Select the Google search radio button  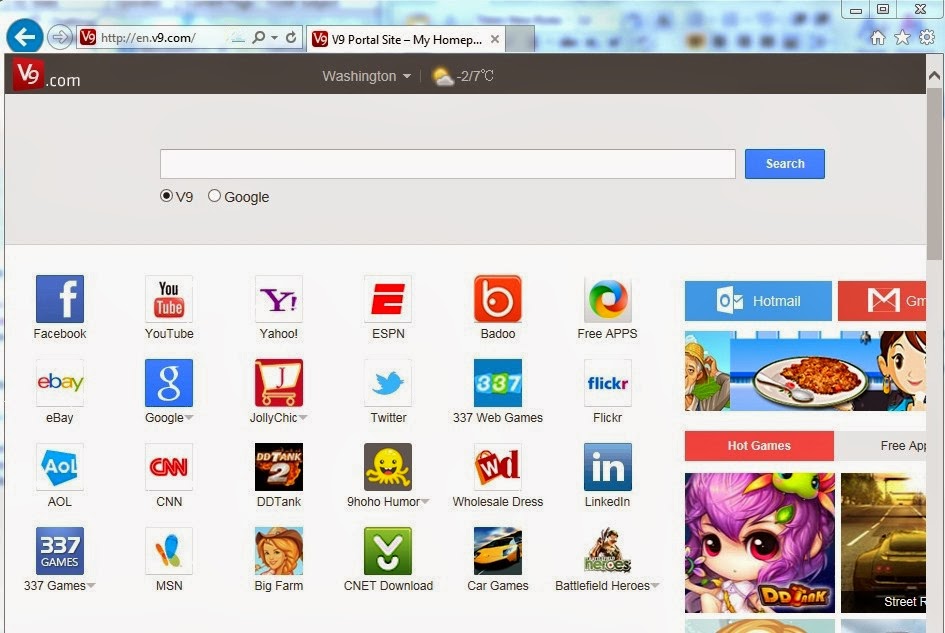coord(214,196)
